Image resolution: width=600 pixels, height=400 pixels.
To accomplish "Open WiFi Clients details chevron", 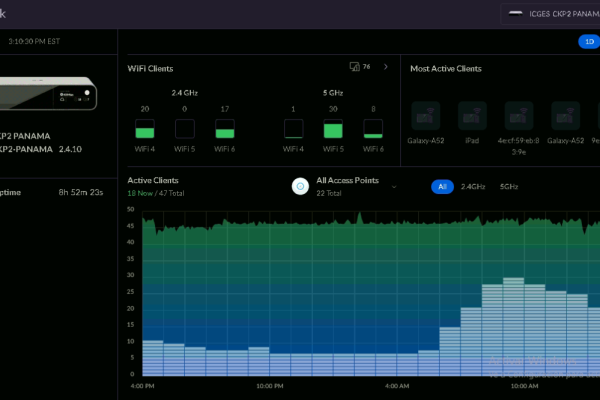I will point(386,67).
